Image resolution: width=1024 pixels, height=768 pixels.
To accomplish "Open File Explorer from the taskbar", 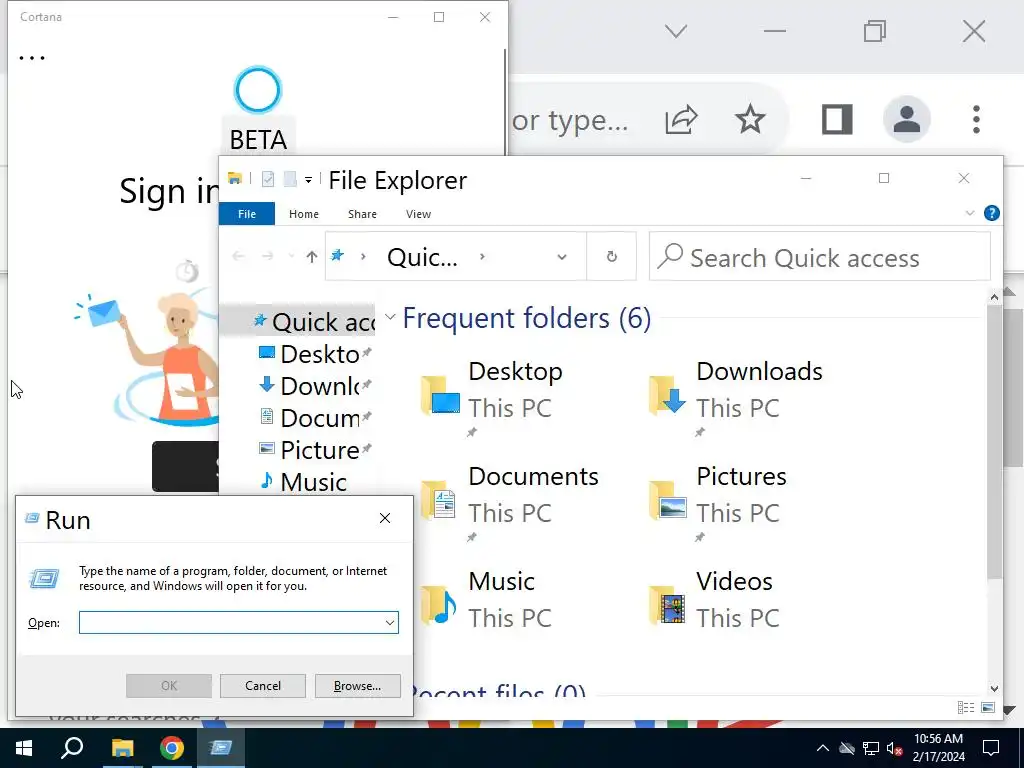I will (x=122, y=748).
